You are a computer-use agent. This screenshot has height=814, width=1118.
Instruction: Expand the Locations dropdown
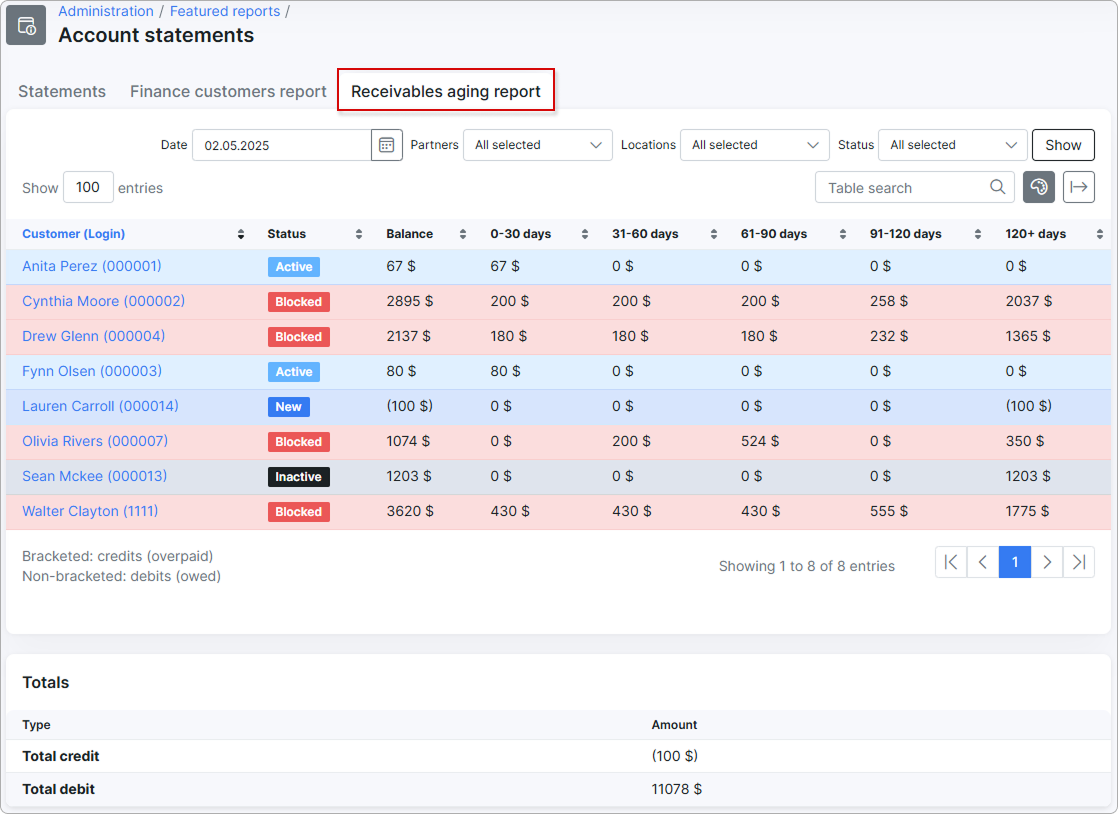point(754,145)
